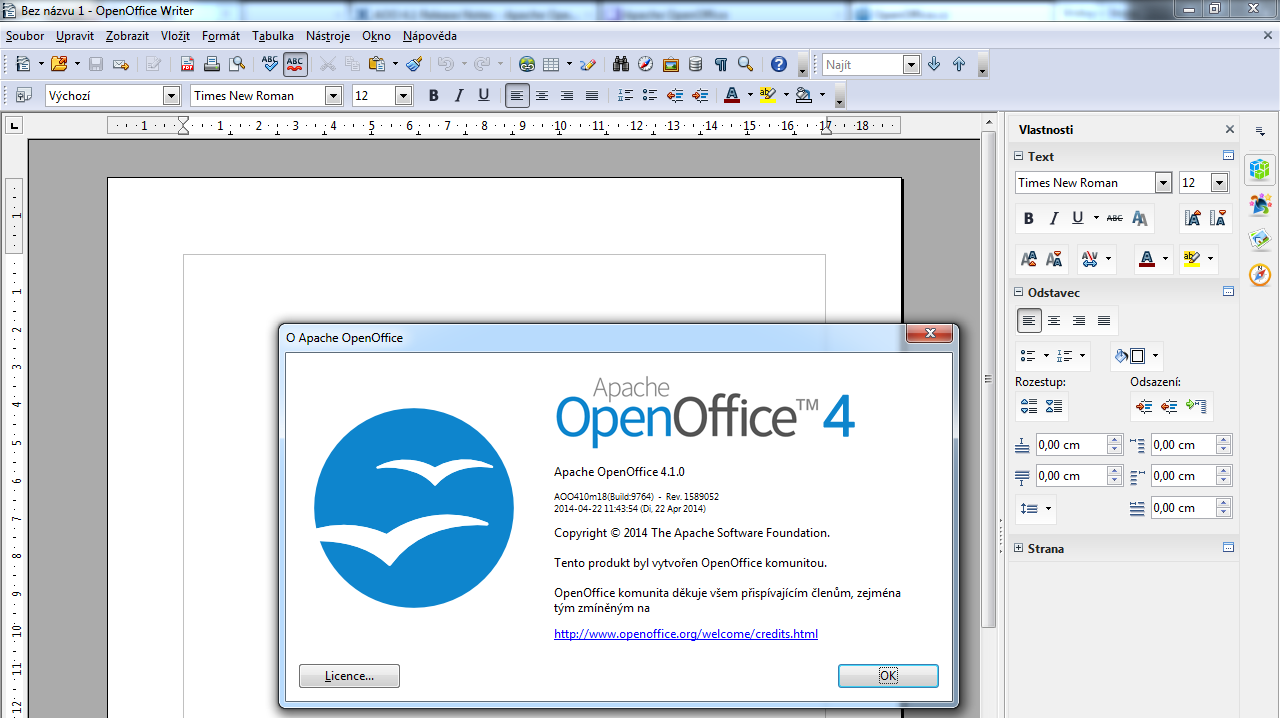The height and width of the screenshot is (718, 1280).
Task: Click OK in the About dialog
Action: [x=888, y=676]
